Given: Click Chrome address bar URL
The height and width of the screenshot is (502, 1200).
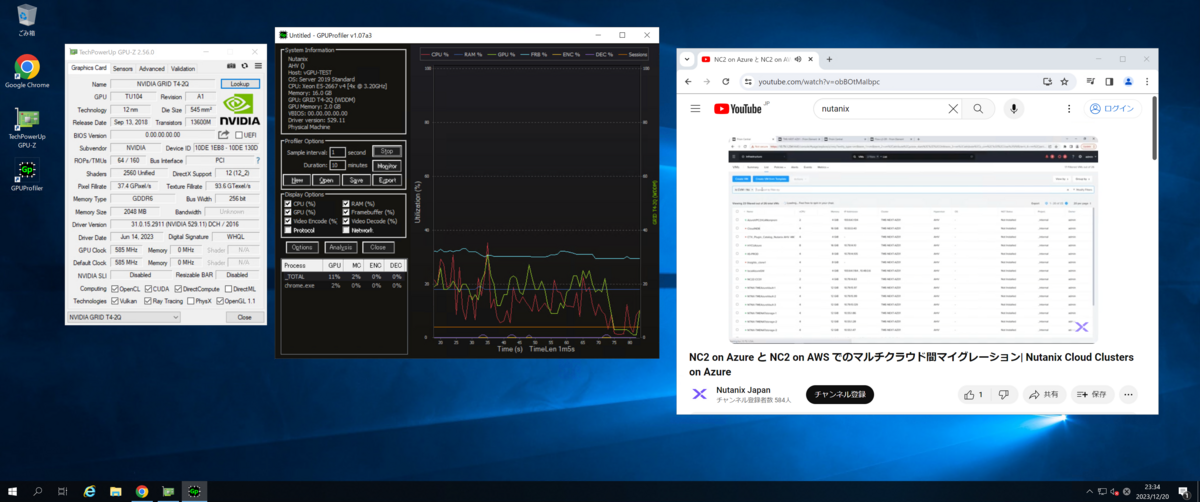Looking at the screenshot, I should pos(820,82).
